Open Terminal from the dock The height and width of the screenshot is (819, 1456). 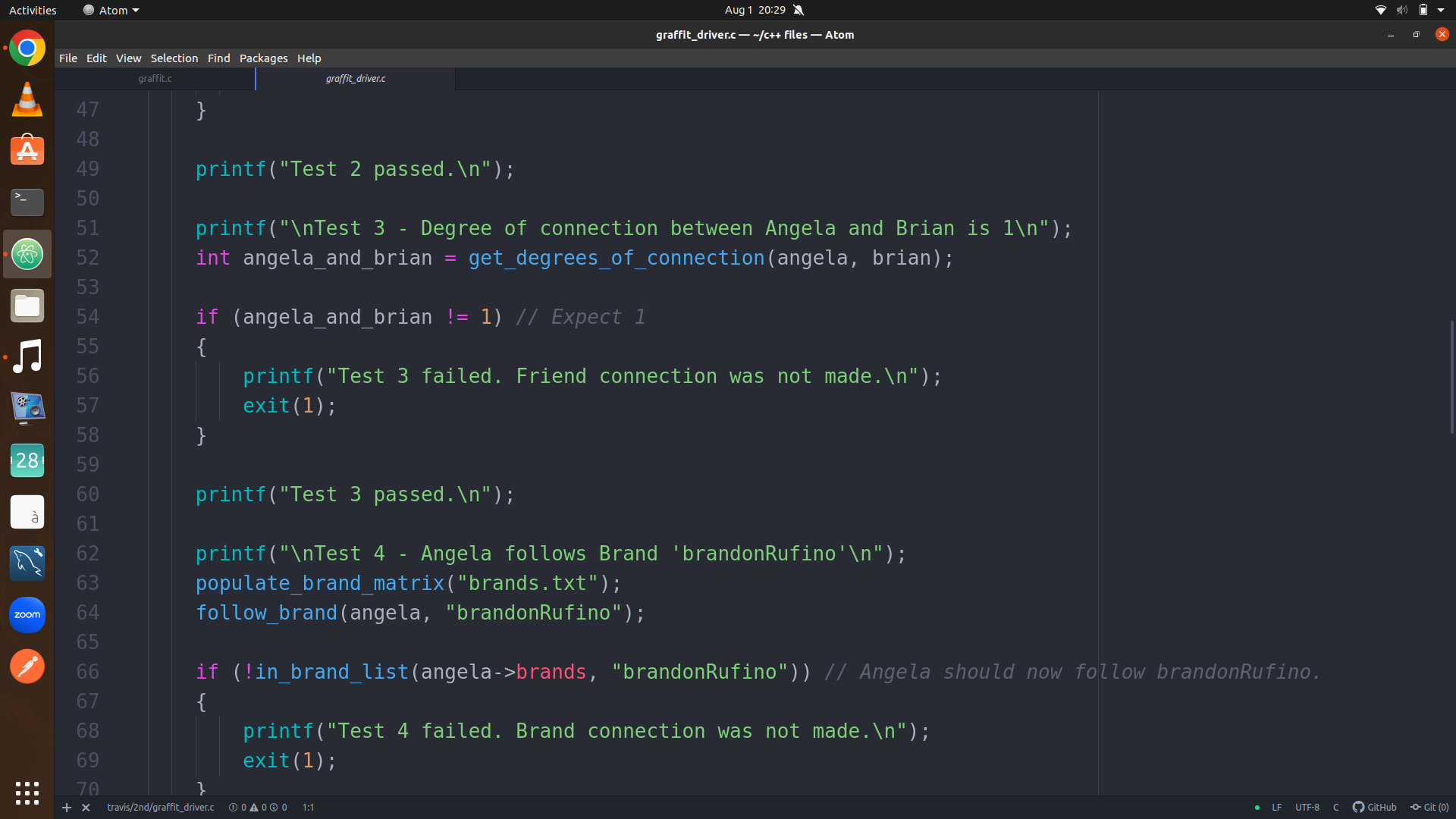(27, 202)
